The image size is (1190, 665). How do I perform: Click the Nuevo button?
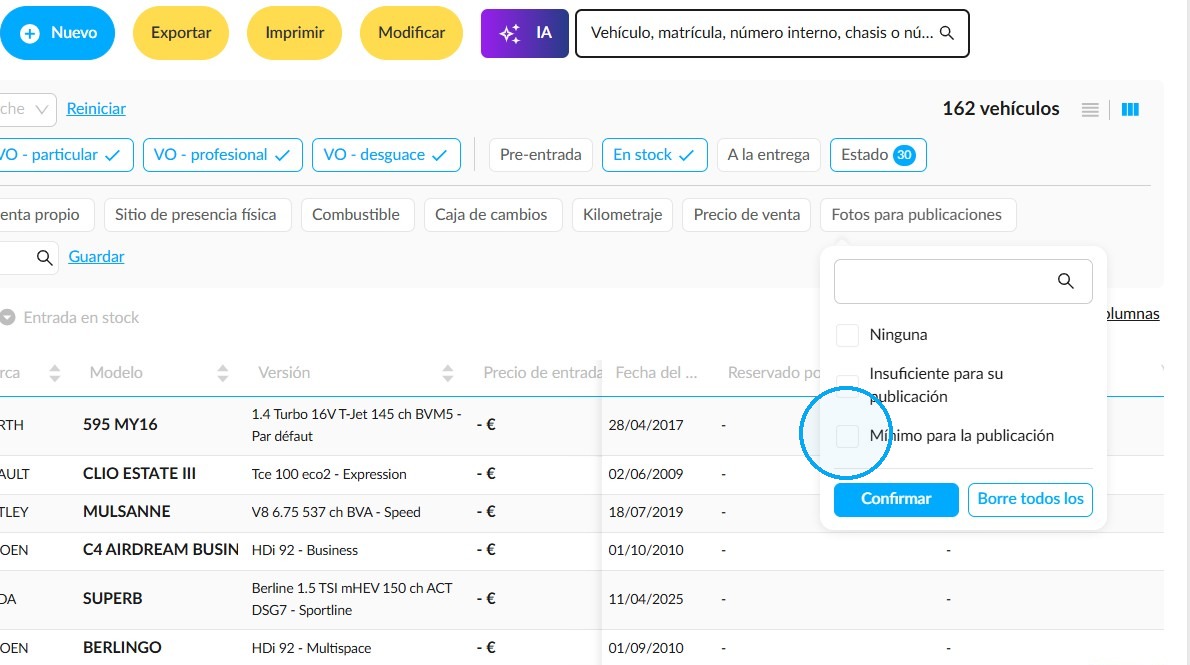pyautogui.click(x=58, y=33)
